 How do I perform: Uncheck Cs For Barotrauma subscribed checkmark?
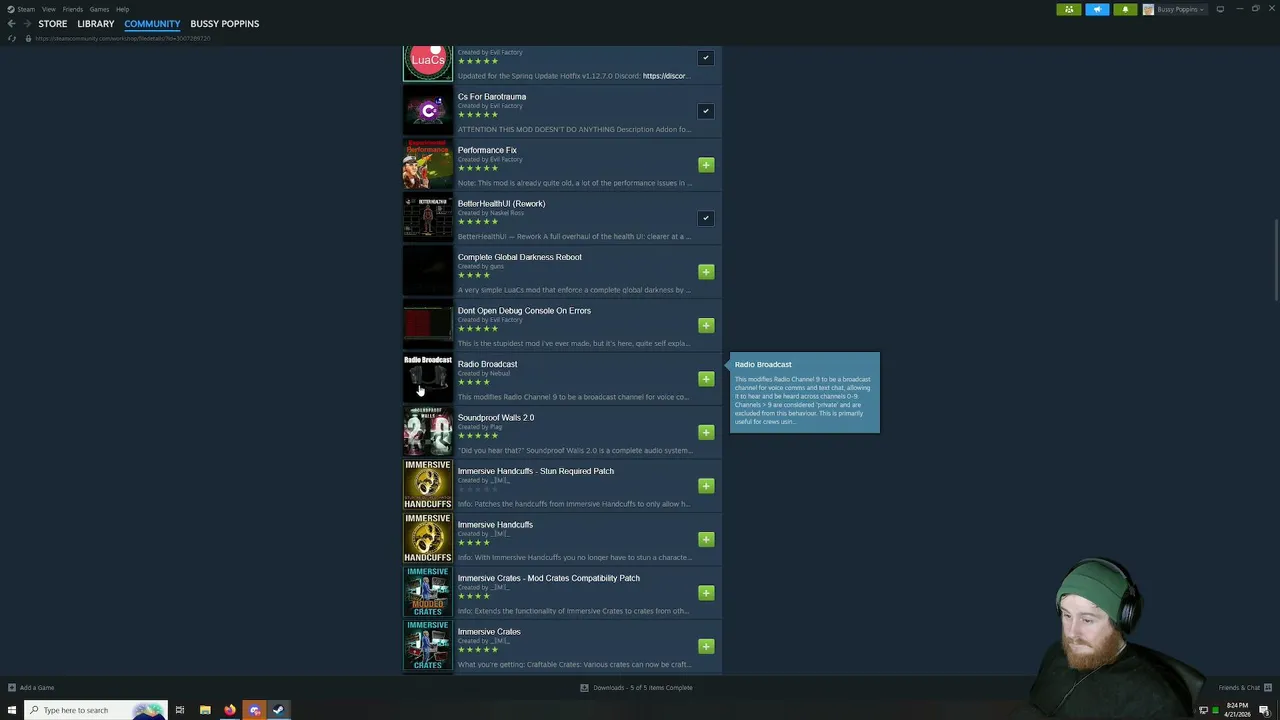click(x=706, y=111)
